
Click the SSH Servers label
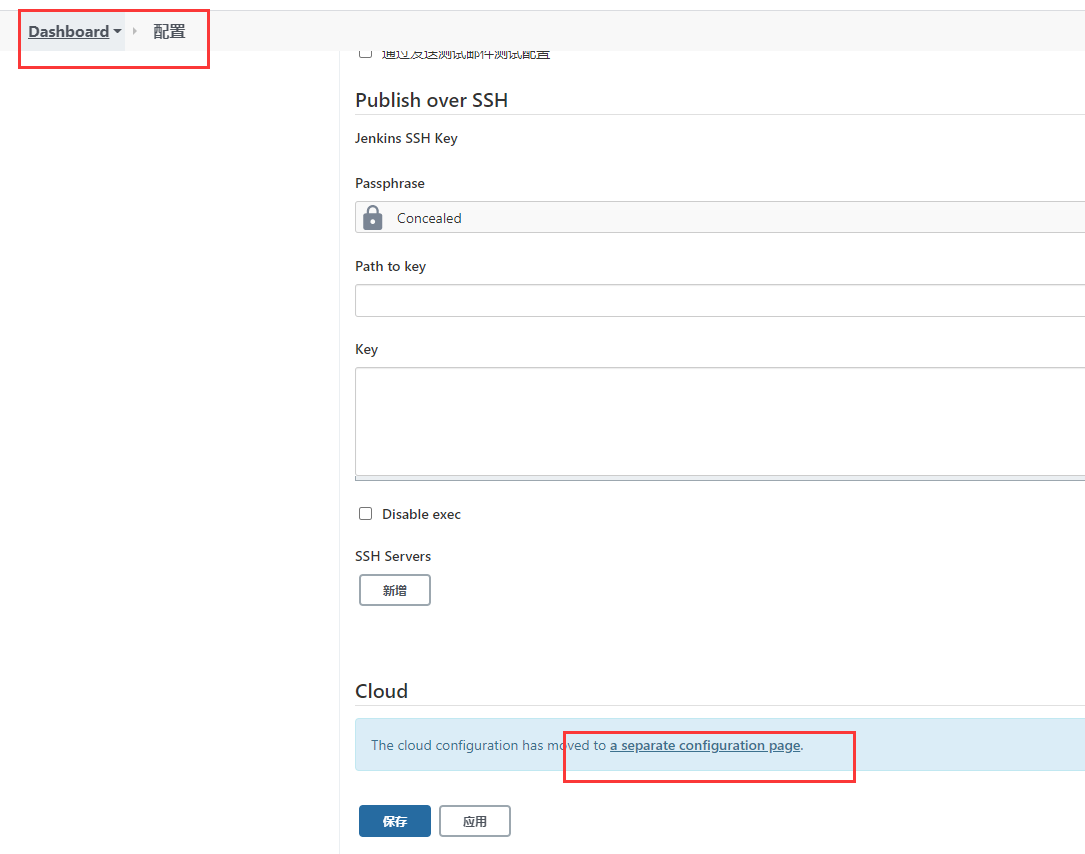click(393, 556)
